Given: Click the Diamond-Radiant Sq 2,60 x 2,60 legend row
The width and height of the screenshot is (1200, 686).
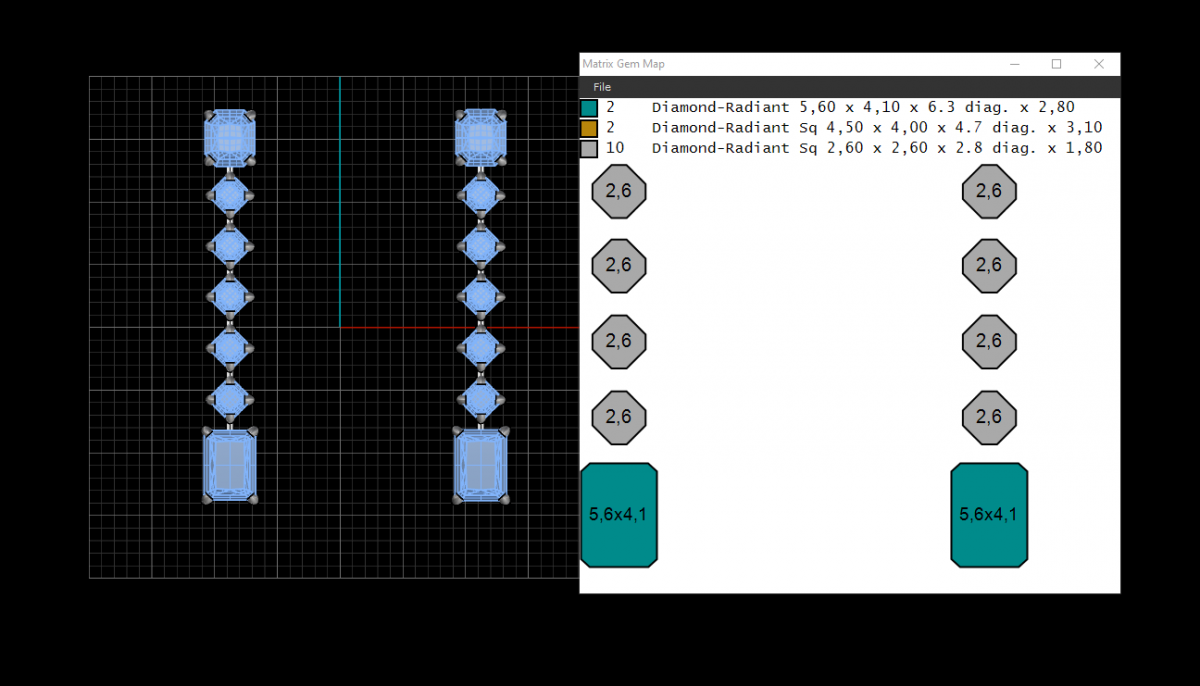Looking at the screenshot, I should point(876,148).
